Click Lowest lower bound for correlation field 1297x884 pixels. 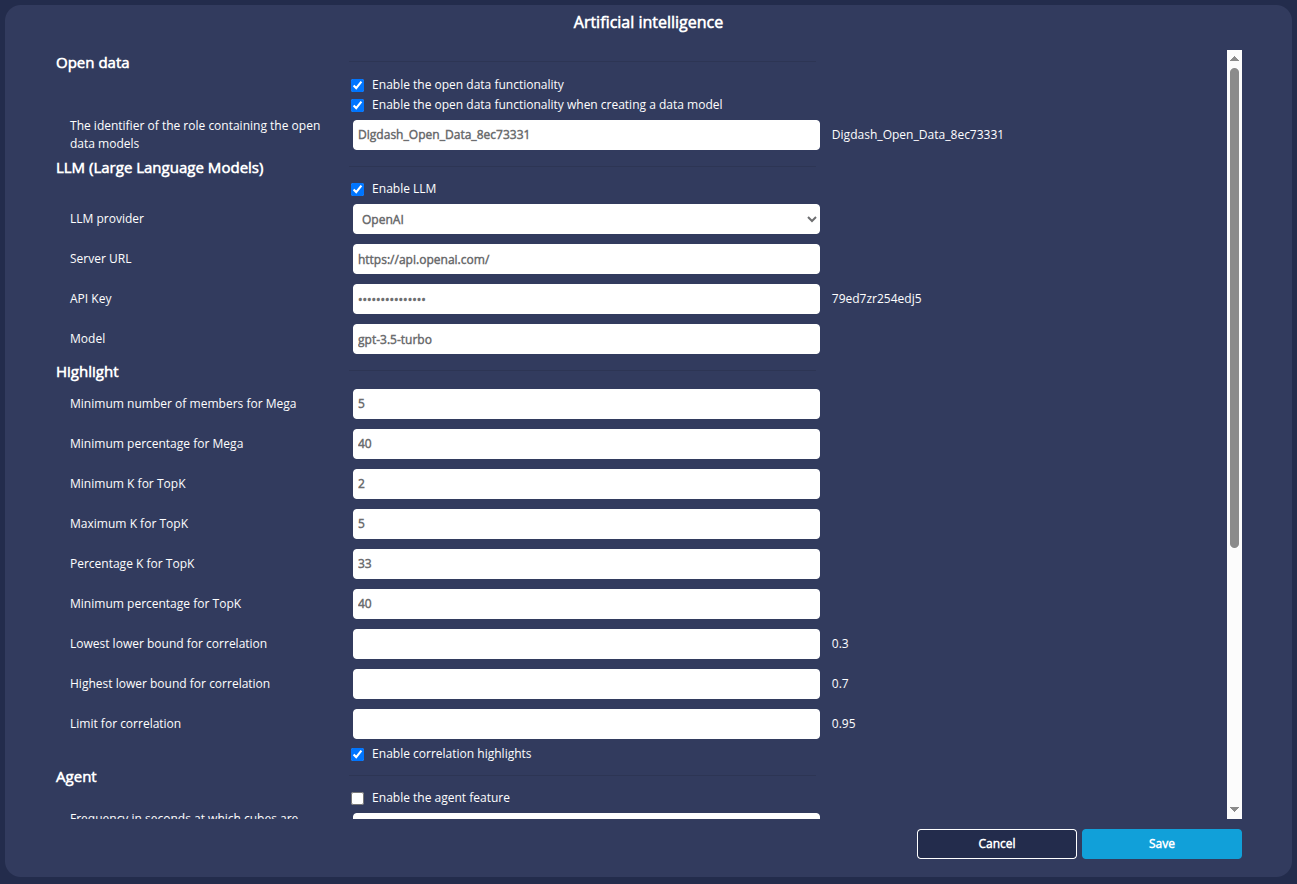tap(586, 644)
